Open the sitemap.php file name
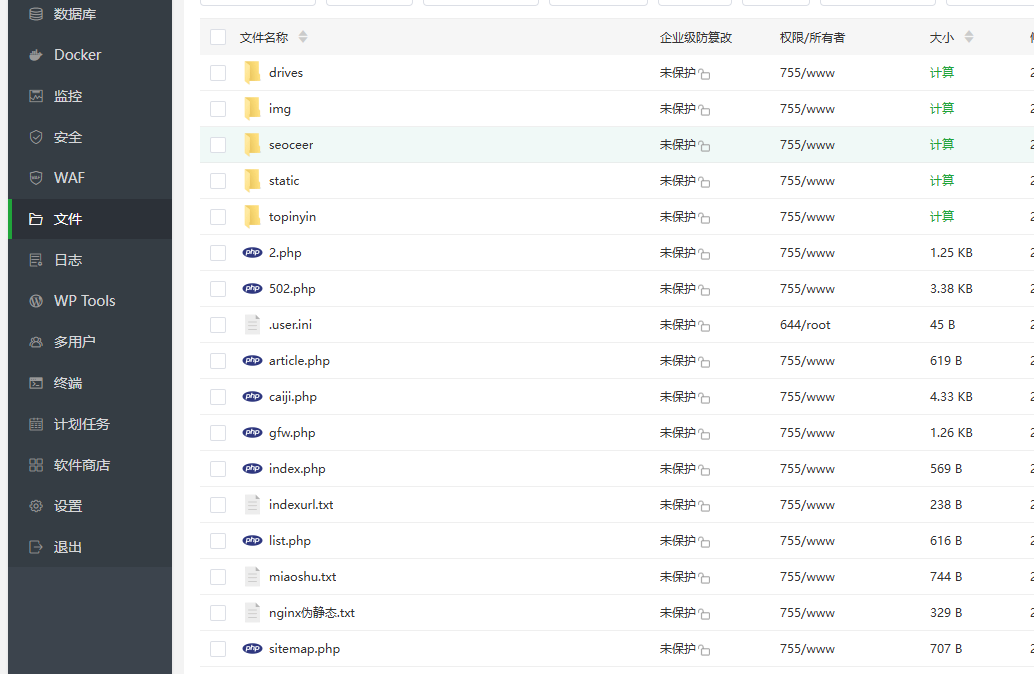The width and height of the screenshot is (1034, 674). pyautogui.click(x=304, y=649)
